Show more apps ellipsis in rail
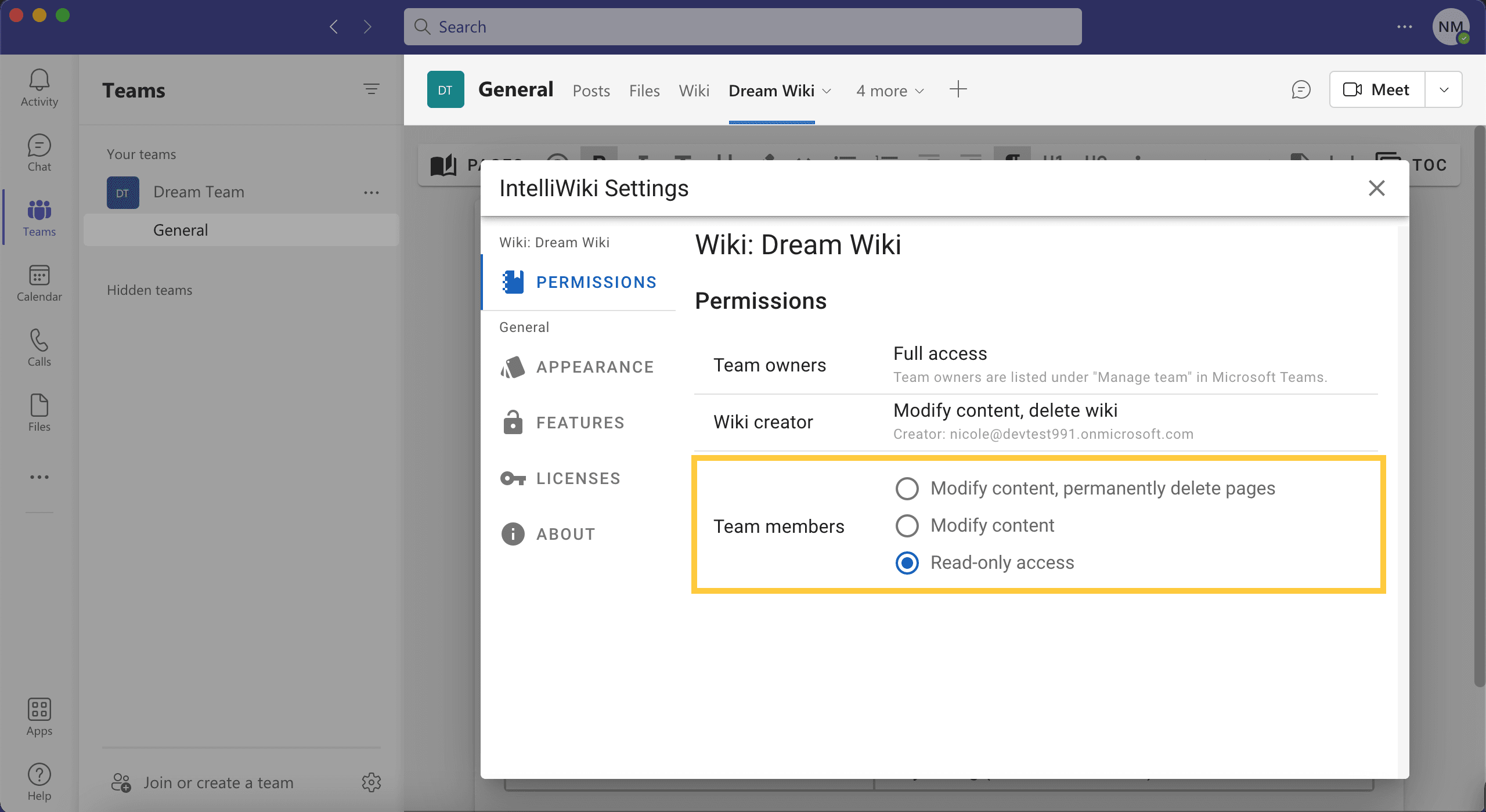The height and width of the screenshot is (812, 1486). pyautogui.click(x=39, y=477)
